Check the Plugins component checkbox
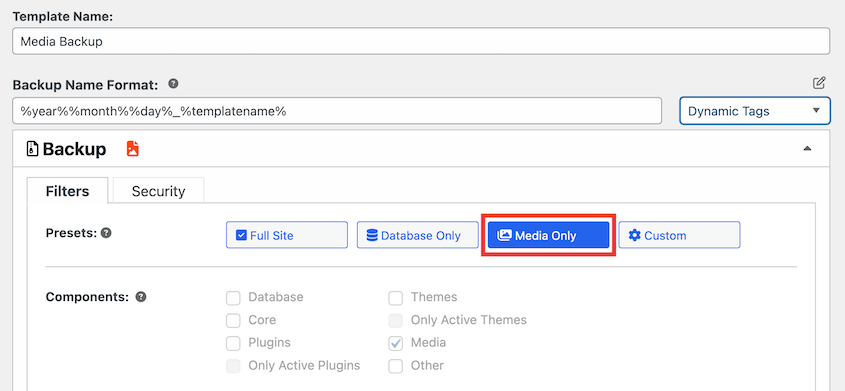The width and height of the screenshot is (845, 391). tap(233, 343)
